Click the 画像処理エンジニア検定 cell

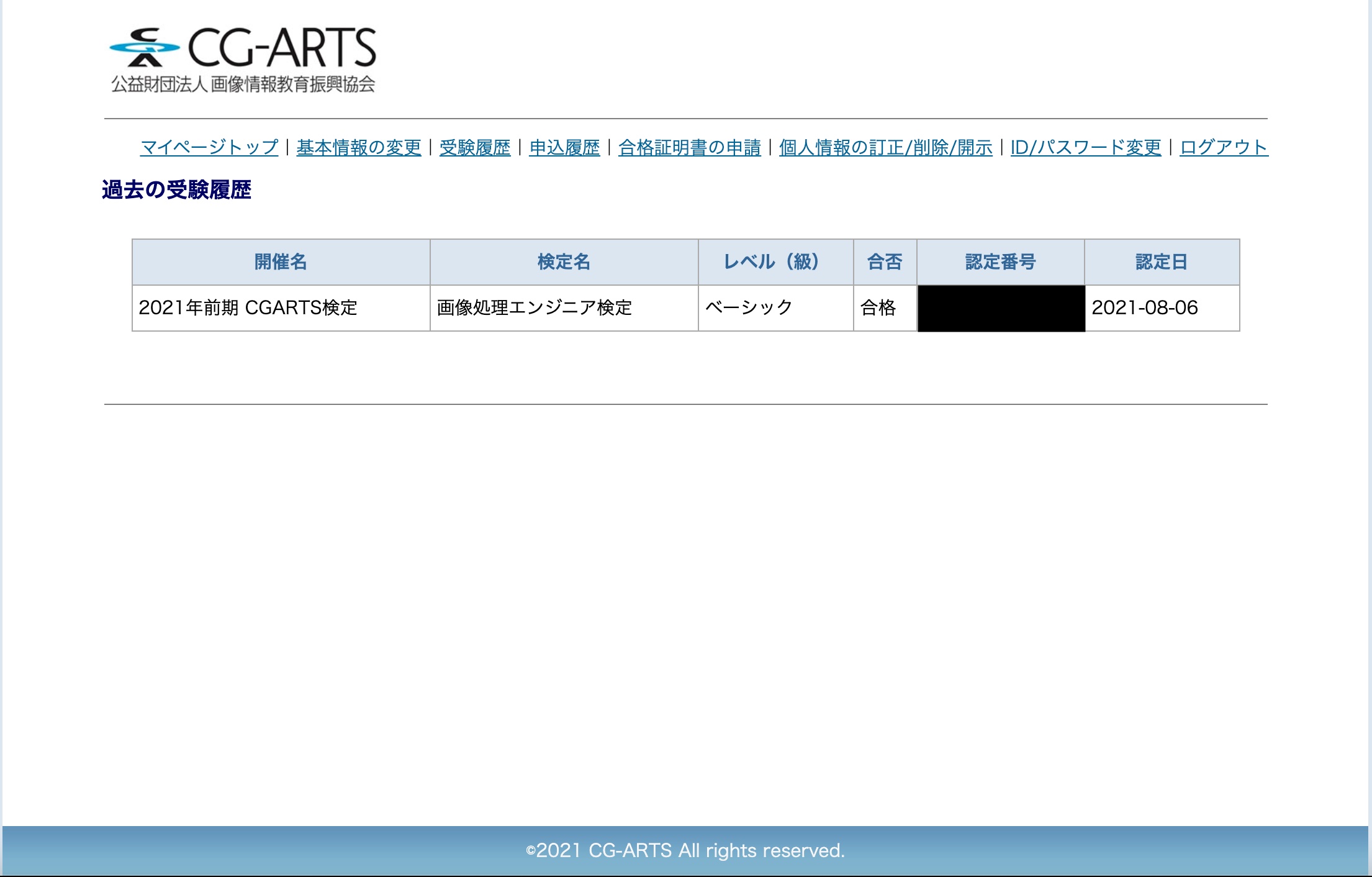click(x=534, y=308)
